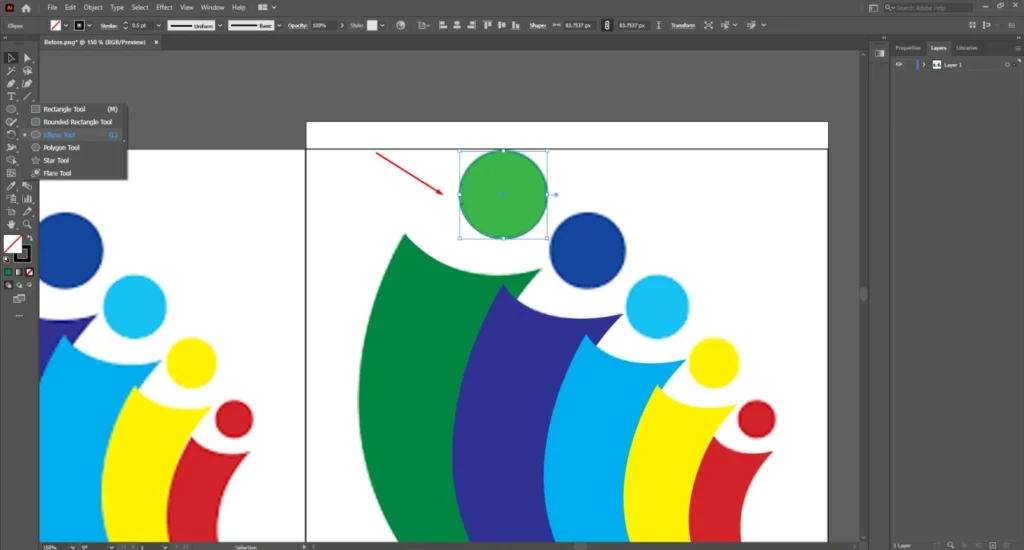Pick the Magic Wand tool
This screenshot has width=1024, height=550.
coord(11,71)
